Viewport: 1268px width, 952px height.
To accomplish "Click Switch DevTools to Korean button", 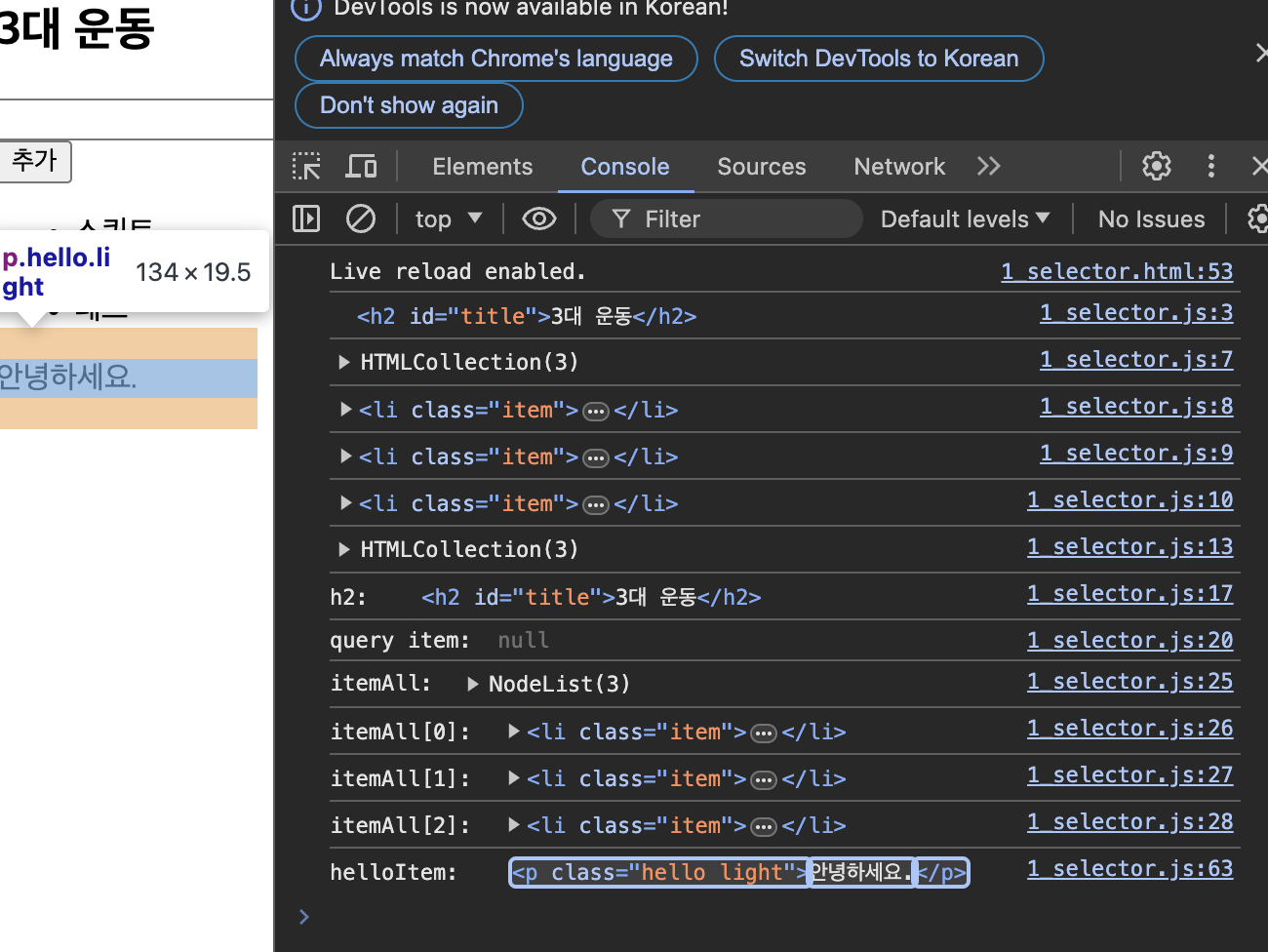I will pyautogui.click(x=879, y=59).
